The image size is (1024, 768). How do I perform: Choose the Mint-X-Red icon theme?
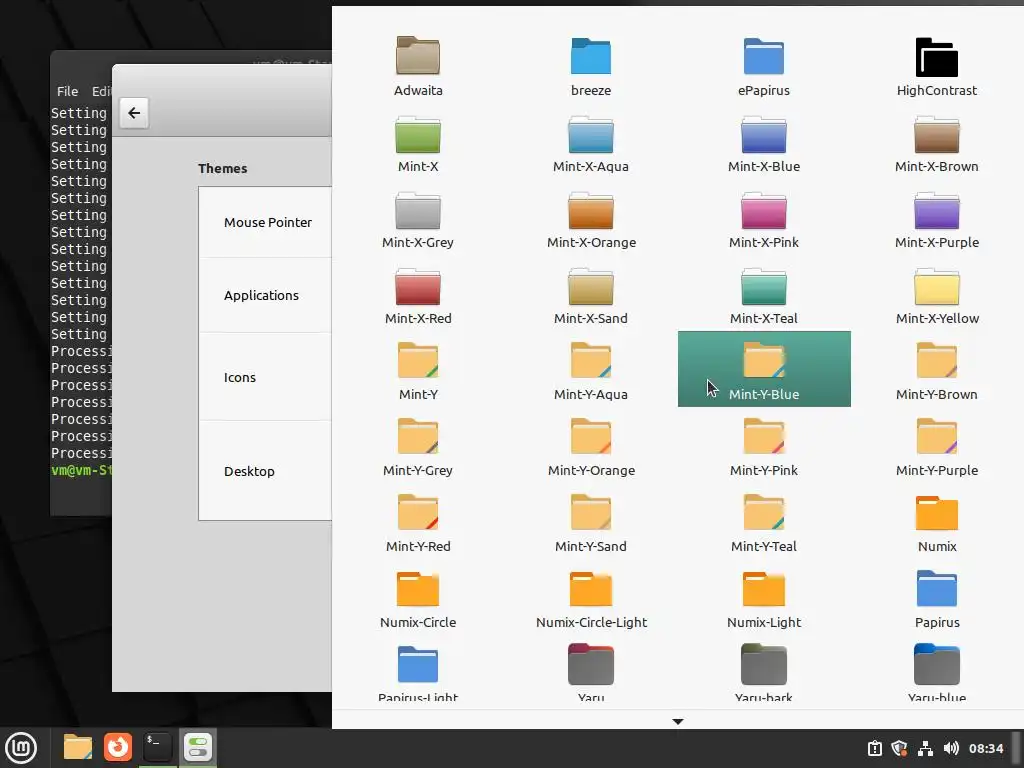pos(418,294)
